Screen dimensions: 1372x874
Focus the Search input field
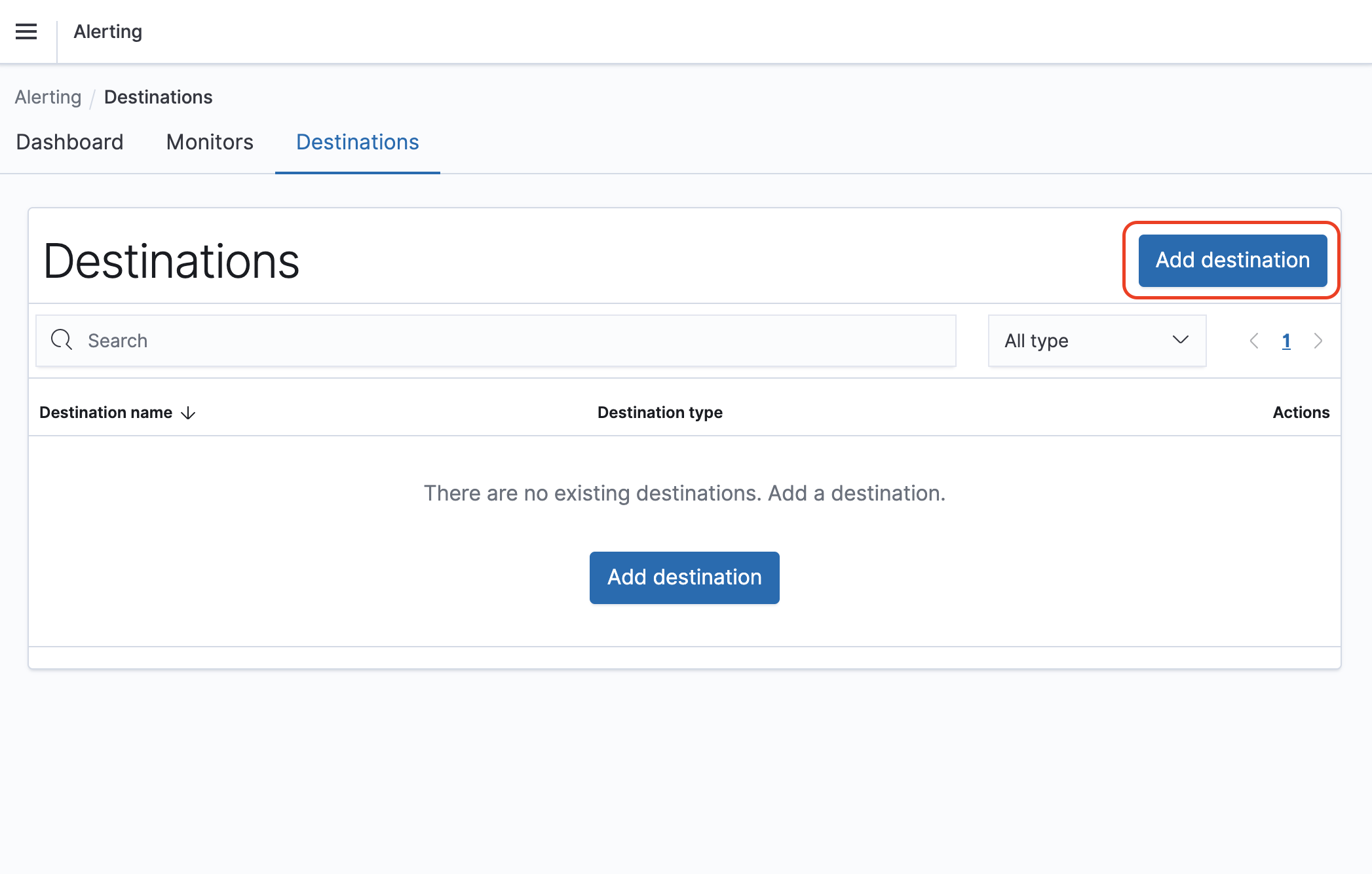point(511,341)
